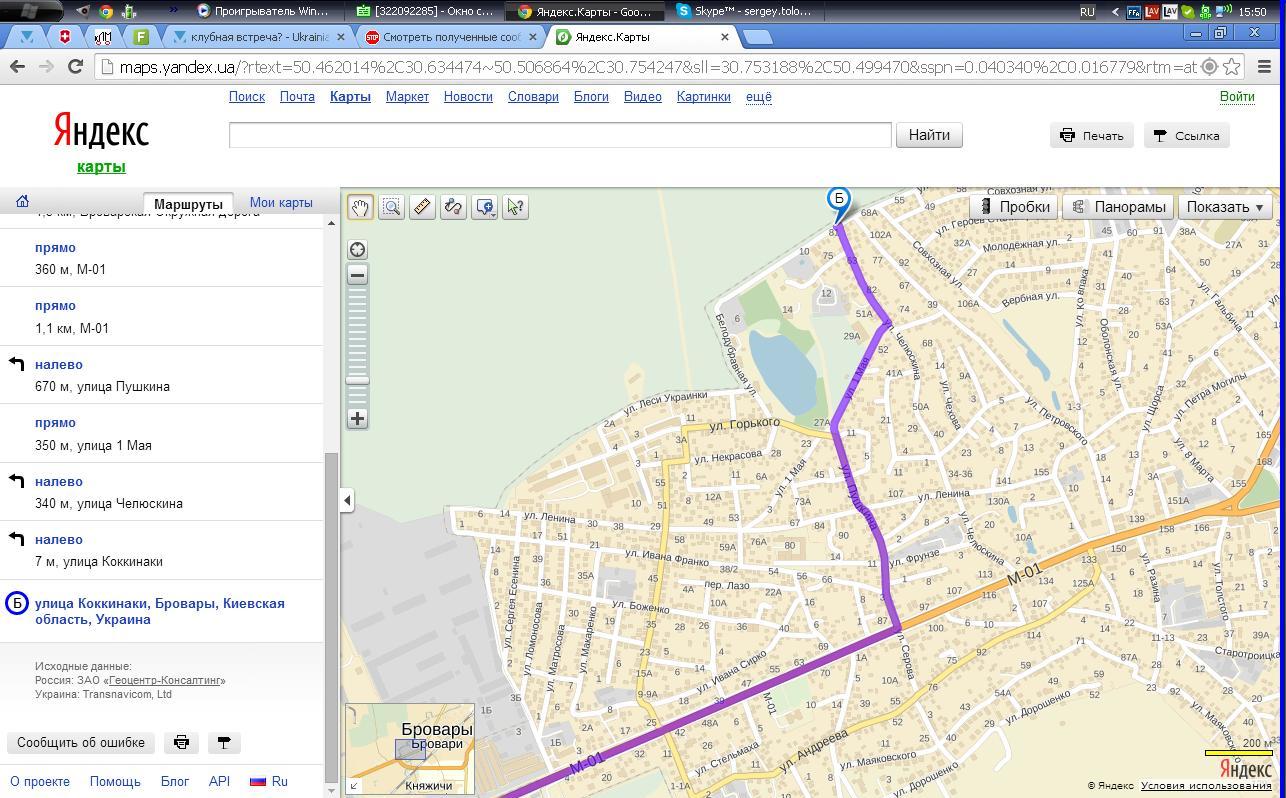Click the map zoom slider handle
The height and width of the screenshot is (798, 1286).
tap(357, 380)
